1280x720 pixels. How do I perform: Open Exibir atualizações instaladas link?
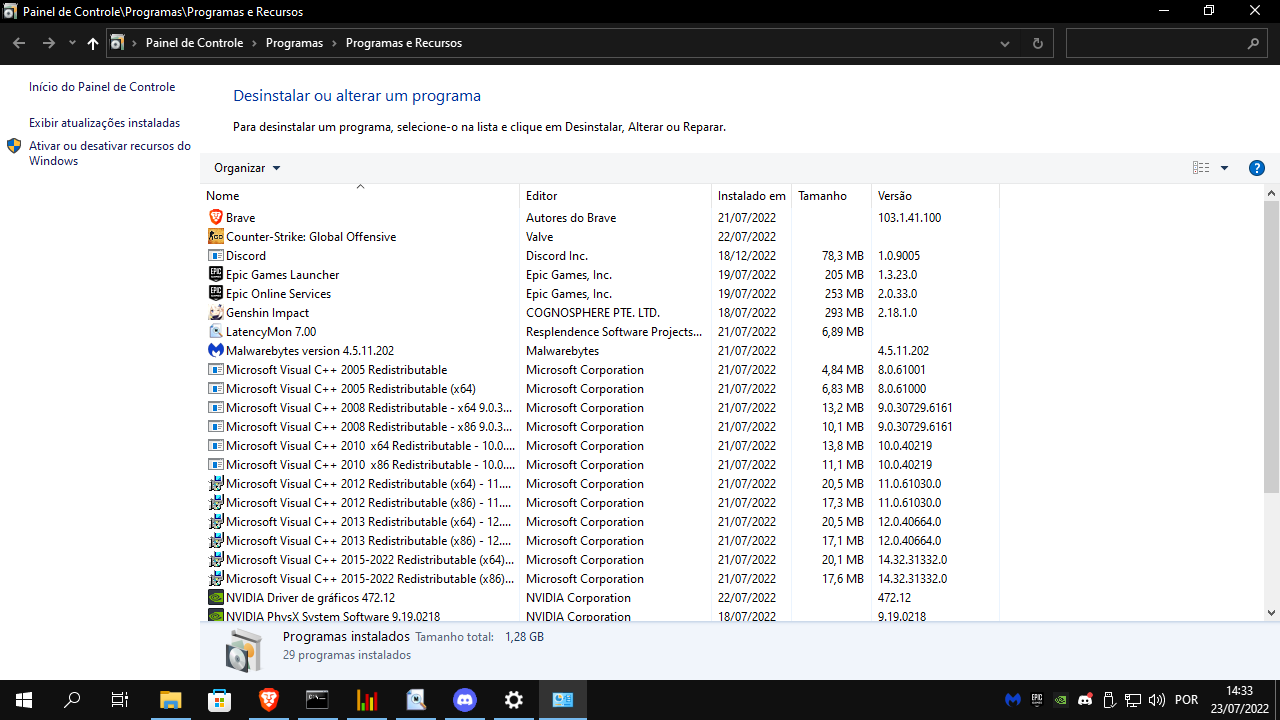point(105,123)
